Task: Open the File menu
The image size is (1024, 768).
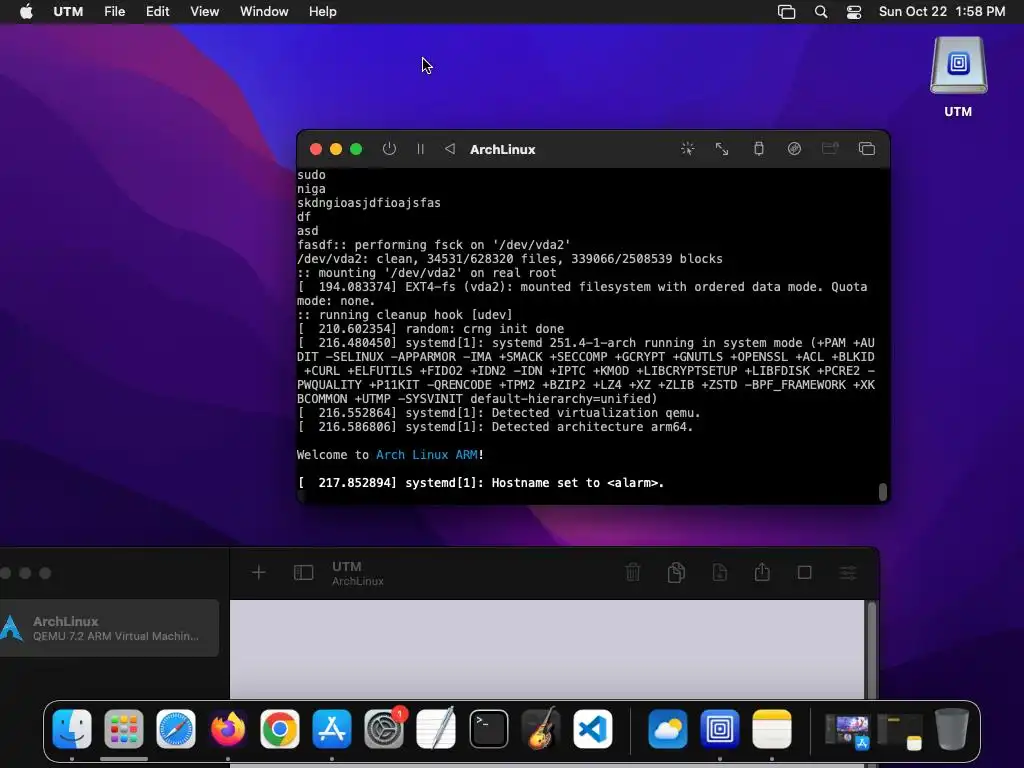Action: tap(114, 12)
